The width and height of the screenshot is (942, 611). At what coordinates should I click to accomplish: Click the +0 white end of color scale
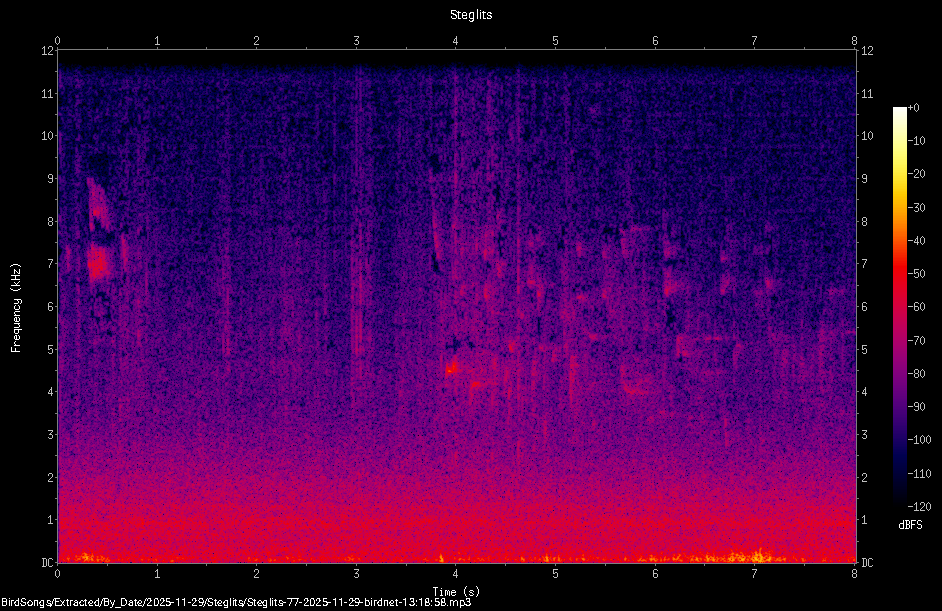pos(914,108)
